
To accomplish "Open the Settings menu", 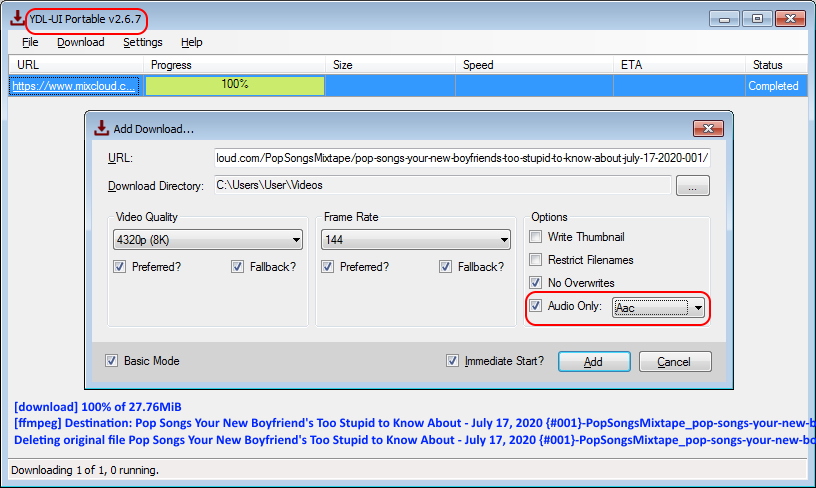I will tap(143, 42).
